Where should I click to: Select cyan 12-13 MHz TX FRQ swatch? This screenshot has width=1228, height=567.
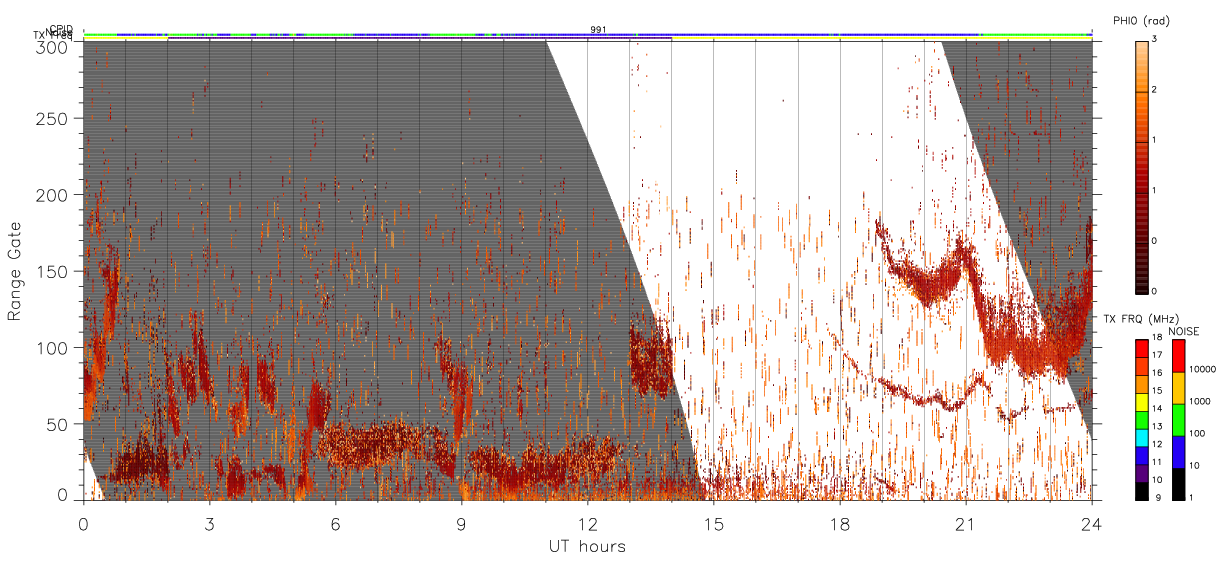(1142, 438)
